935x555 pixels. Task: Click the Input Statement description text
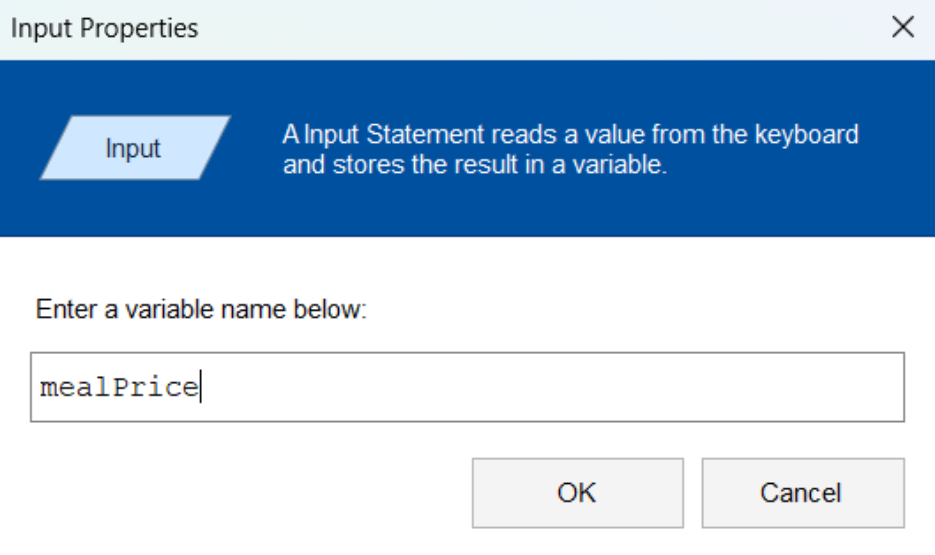pyautogui.click(x=570, y=149)
